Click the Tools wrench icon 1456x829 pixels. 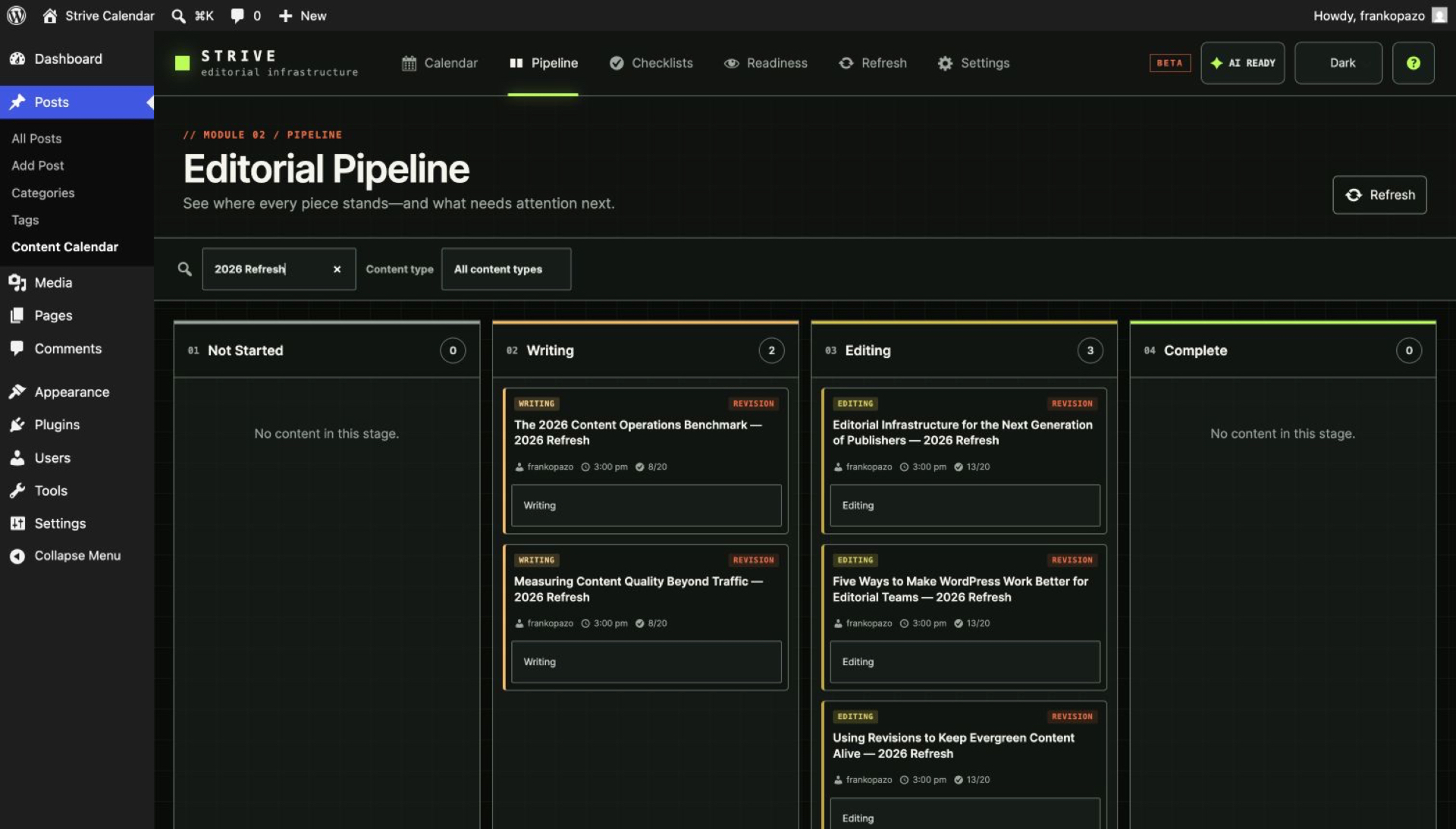pyautogui.click(x=17, y=490)
